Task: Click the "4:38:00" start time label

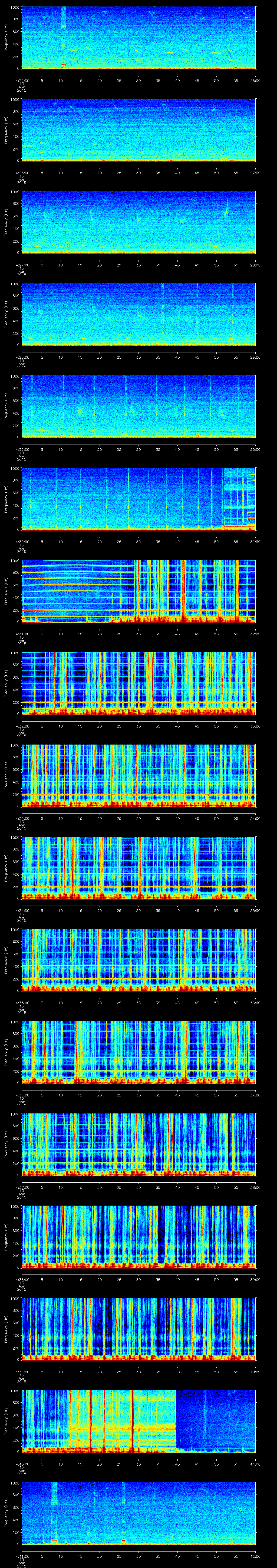Action: pyautogui.click(x=22, y=1279)
